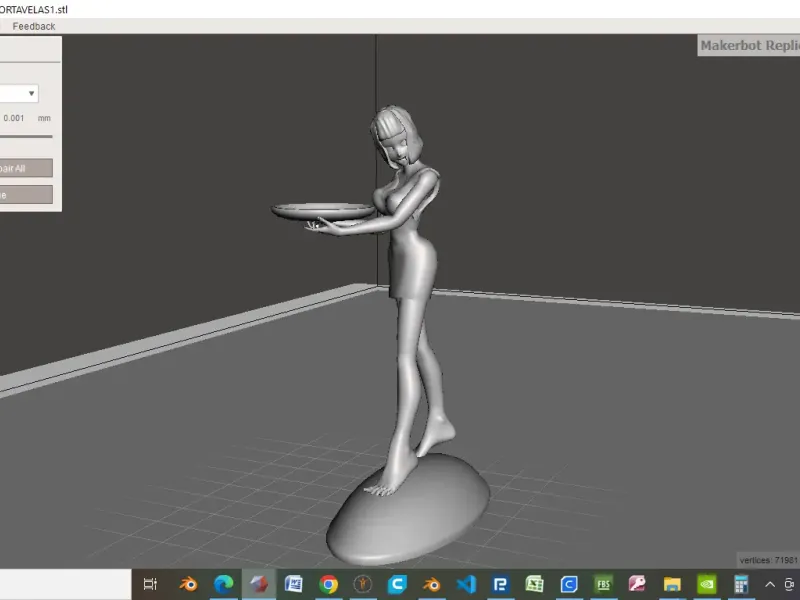
Task: Click the camera tray icon at taskbar edge
Action: point(790,584)
